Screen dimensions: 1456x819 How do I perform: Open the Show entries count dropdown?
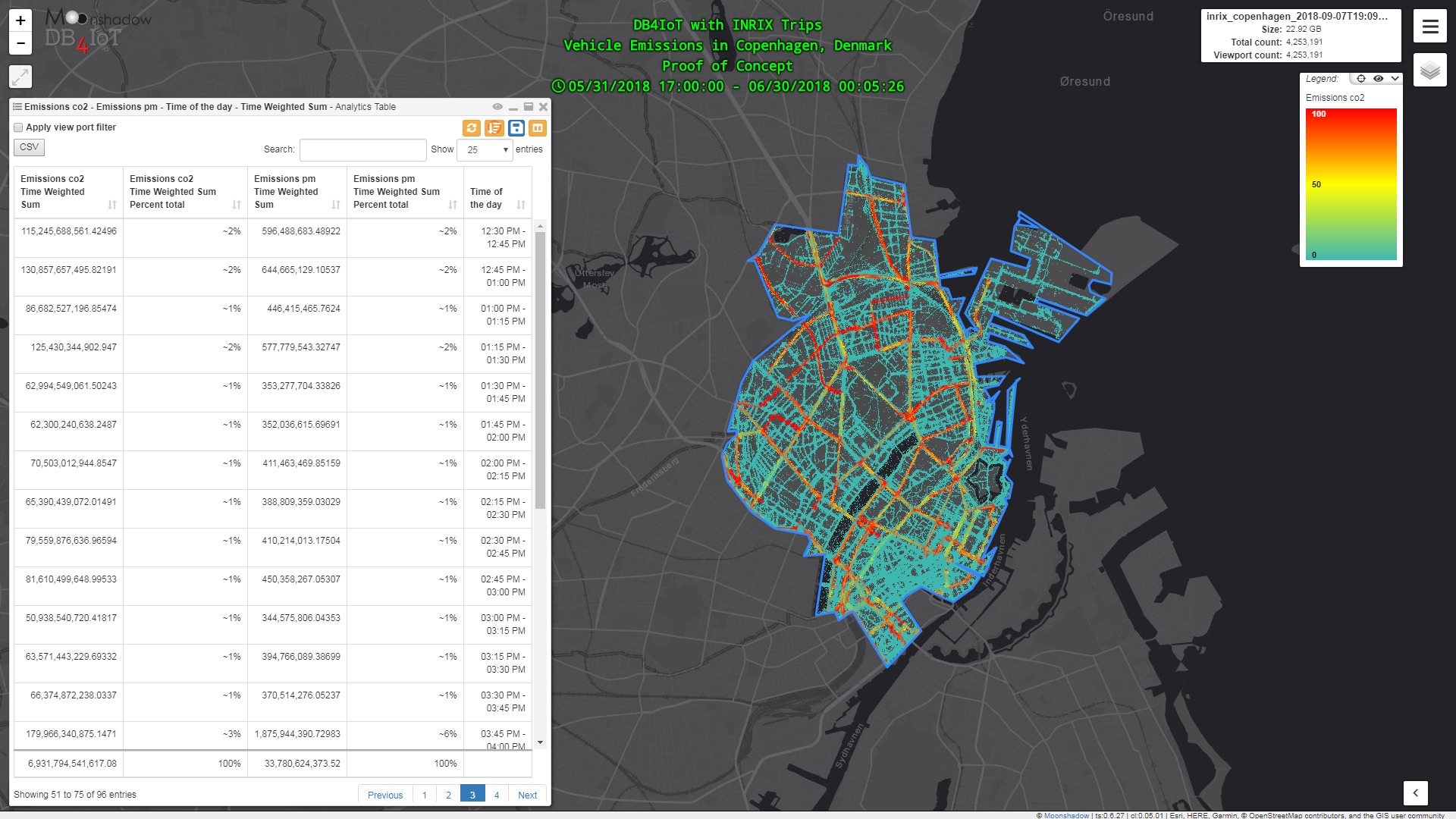tap(485, 149)
